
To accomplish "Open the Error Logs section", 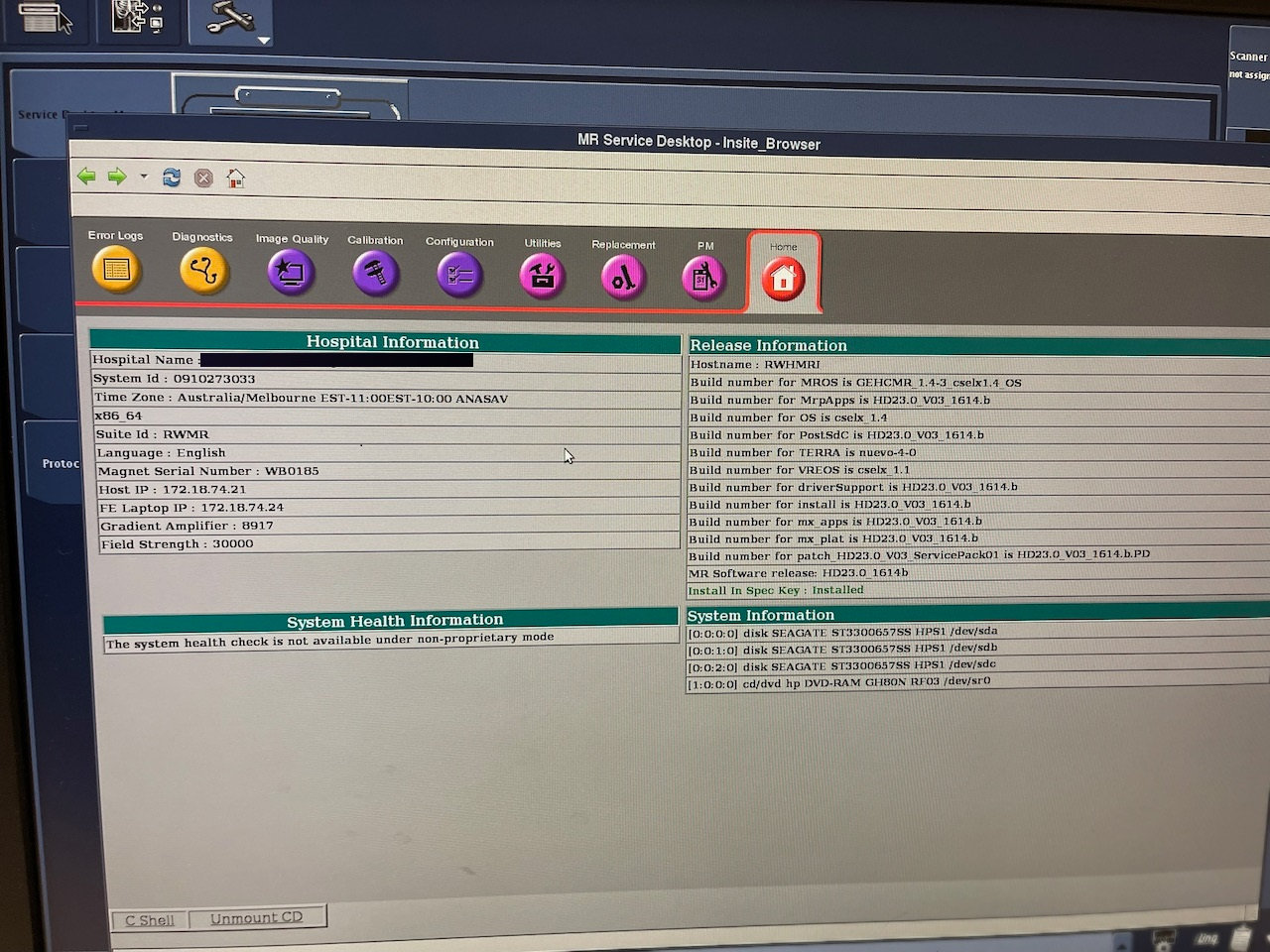I will 116,269.
